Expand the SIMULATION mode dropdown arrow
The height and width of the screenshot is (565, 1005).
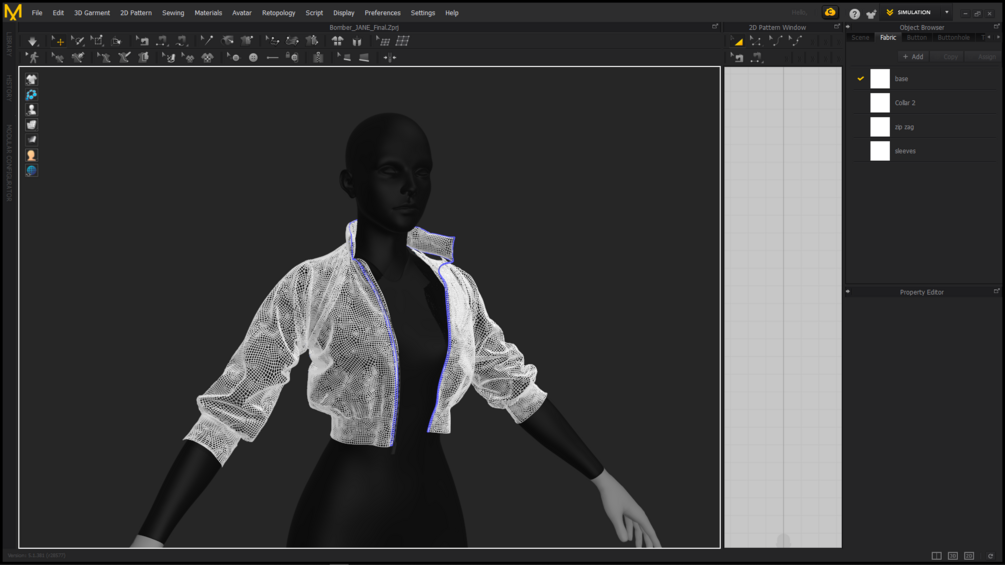[x=946, y=13]
